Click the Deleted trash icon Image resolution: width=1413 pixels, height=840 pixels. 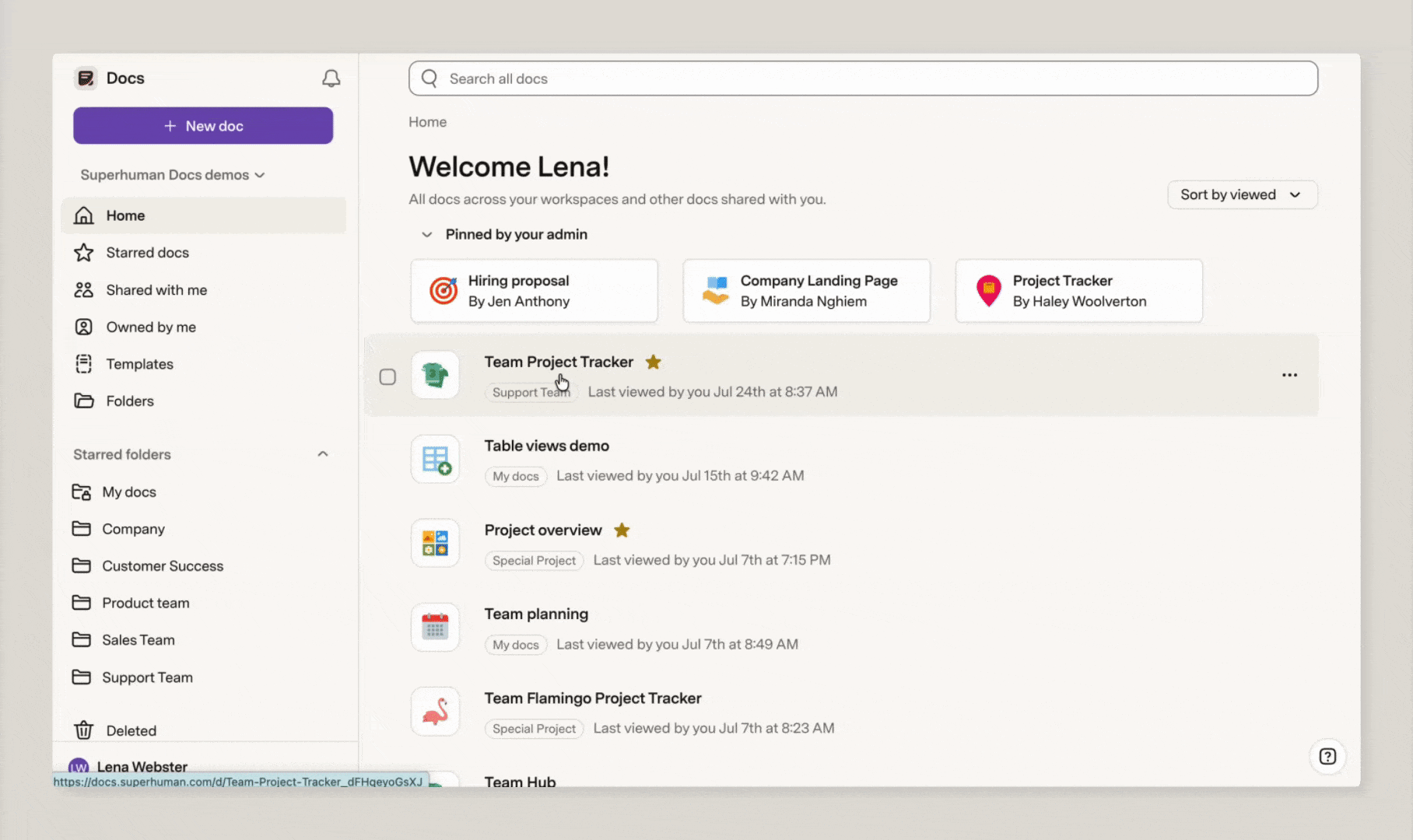(83, 730)
